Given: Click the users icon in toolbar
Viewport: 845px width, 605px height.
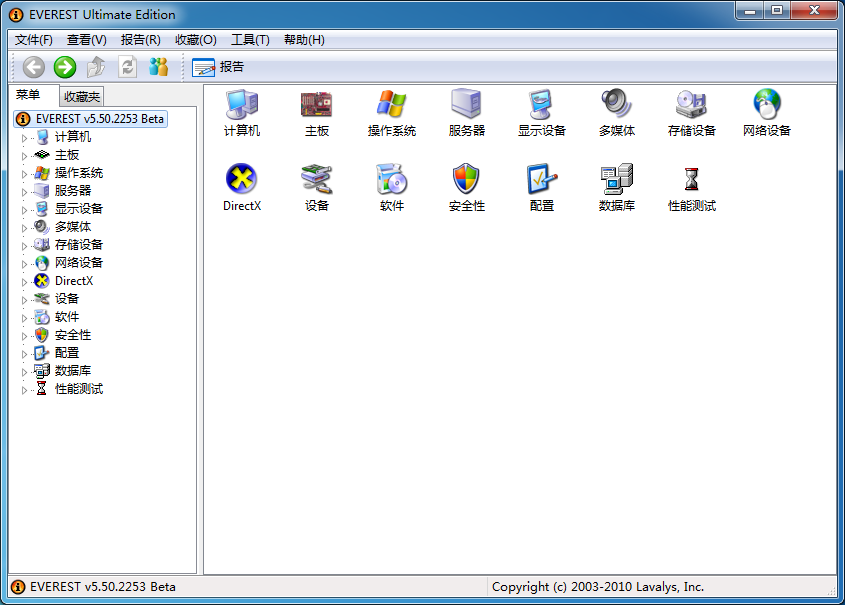Looking at the screenshot, I should coord(159,67).
